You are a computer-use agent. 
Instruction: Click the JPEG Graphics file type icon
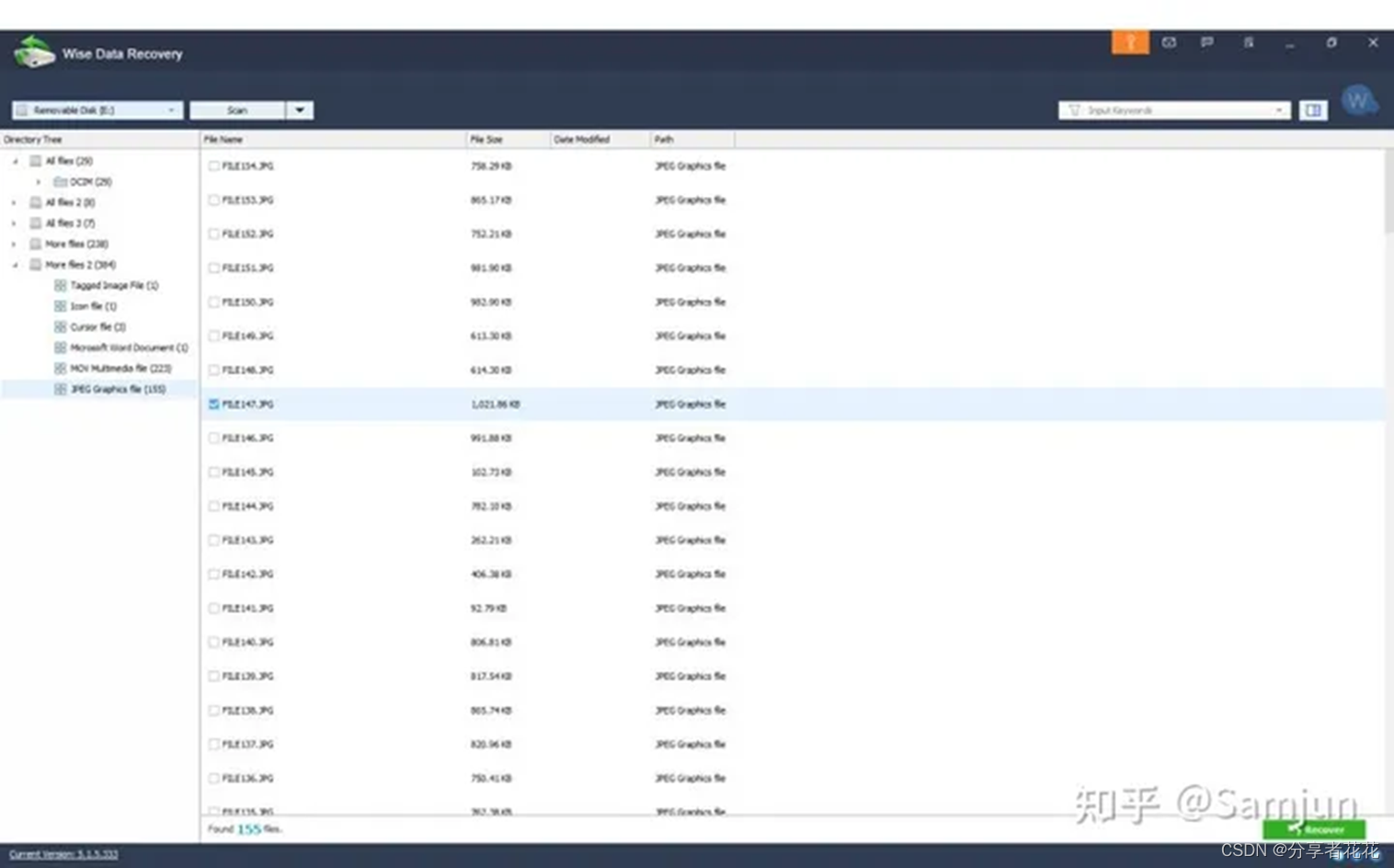pyautogui.click(x=61, y=389)
